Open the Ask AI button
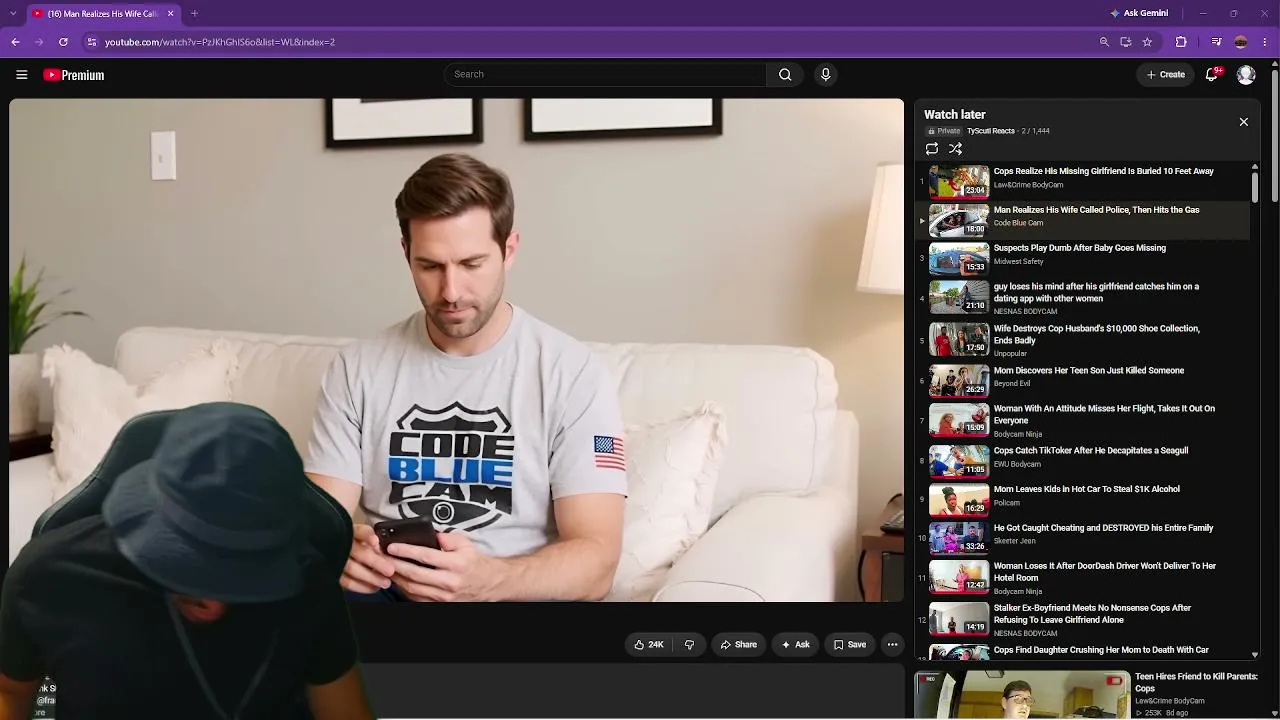The height and width of the screenshot is (720, 1280). click(x=796, y=645)
